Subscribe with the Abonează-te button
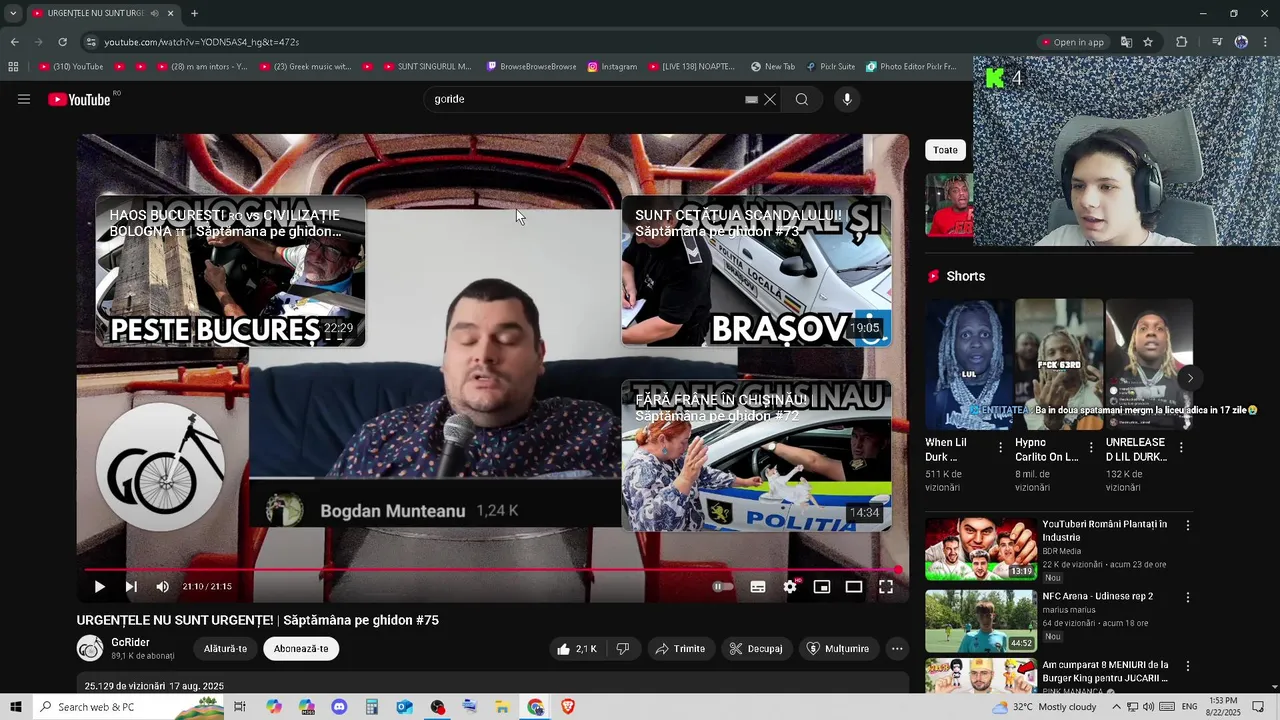This screenshot has height=720, width=1280. pyautogui.click(x=301, y=649)
